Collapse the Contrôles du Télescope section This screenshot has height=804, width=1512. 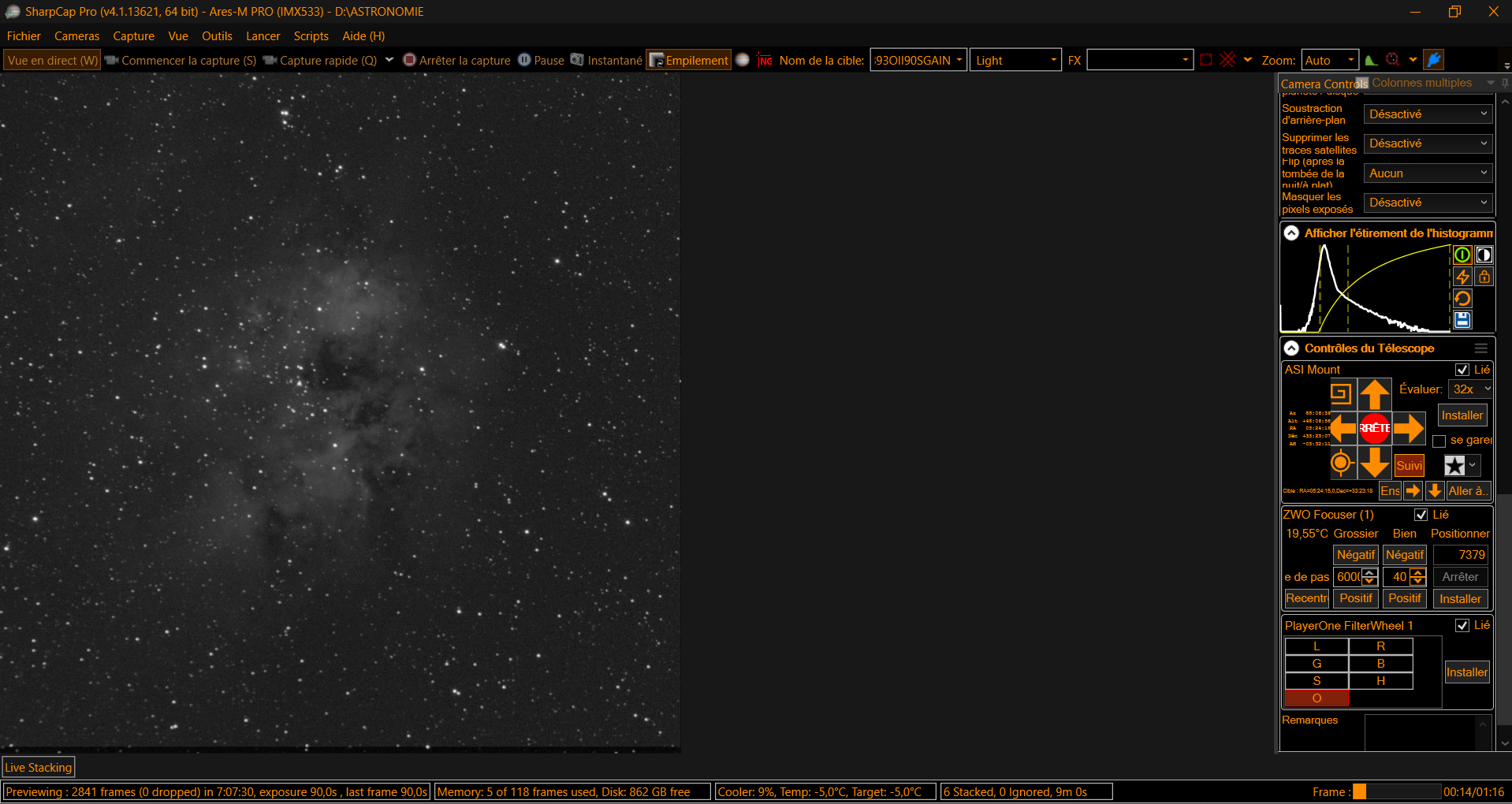1291,348
